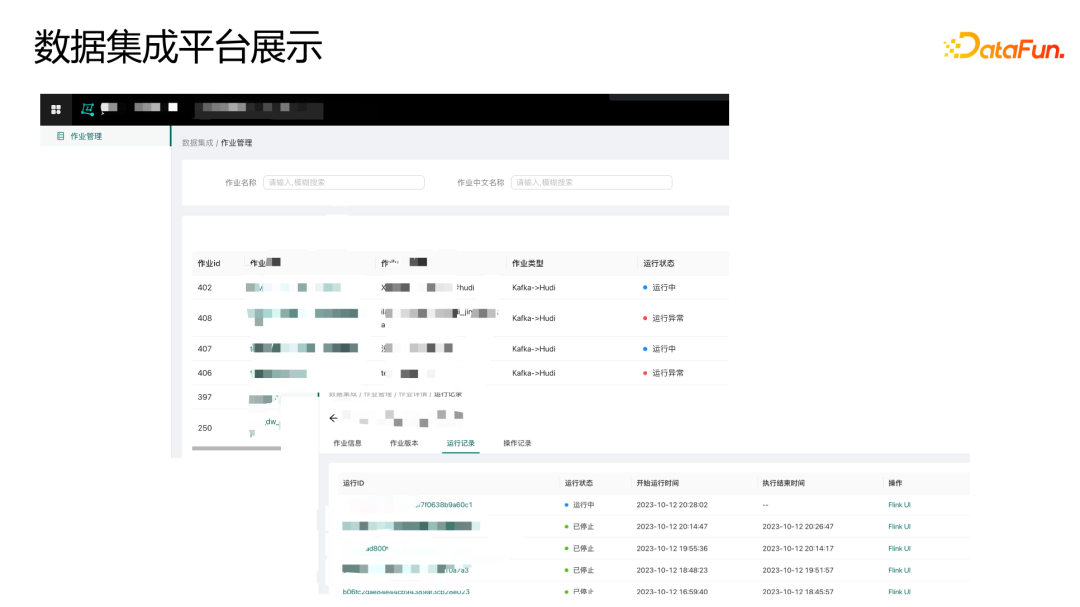Switch to the 作业信息 tab
Viewport: 1080px width, 607px height.
click(347, 443)
